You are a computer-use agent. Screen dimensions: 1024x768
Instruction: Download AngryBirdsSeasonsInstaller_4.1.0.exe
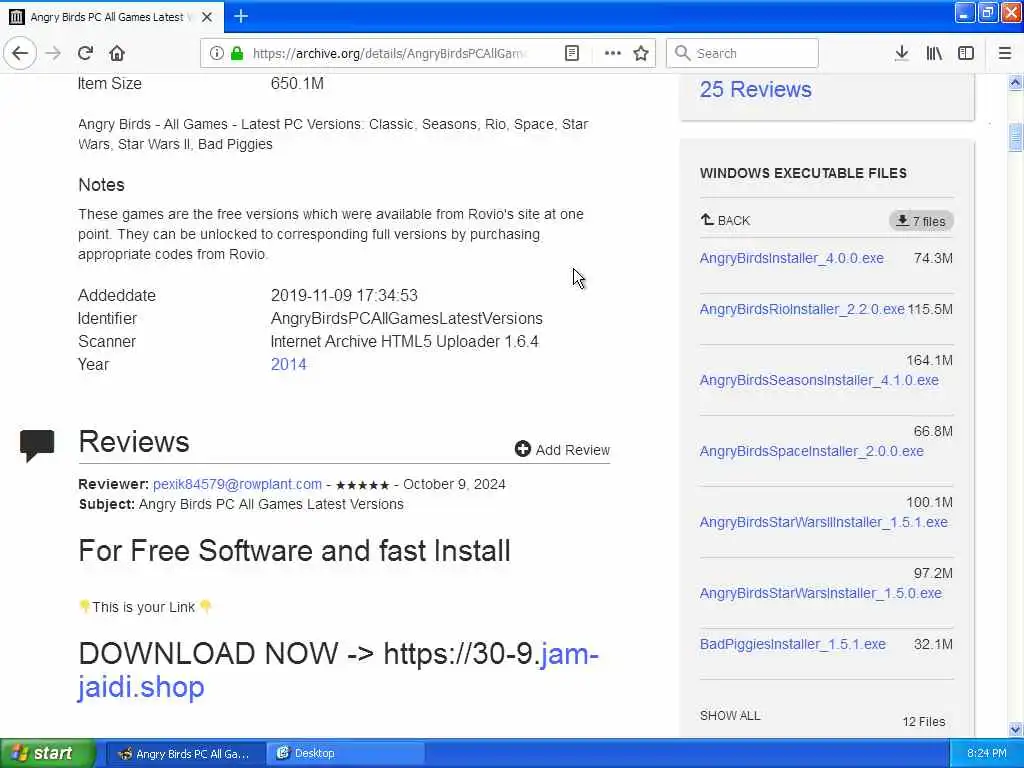(x=819, y=380)
